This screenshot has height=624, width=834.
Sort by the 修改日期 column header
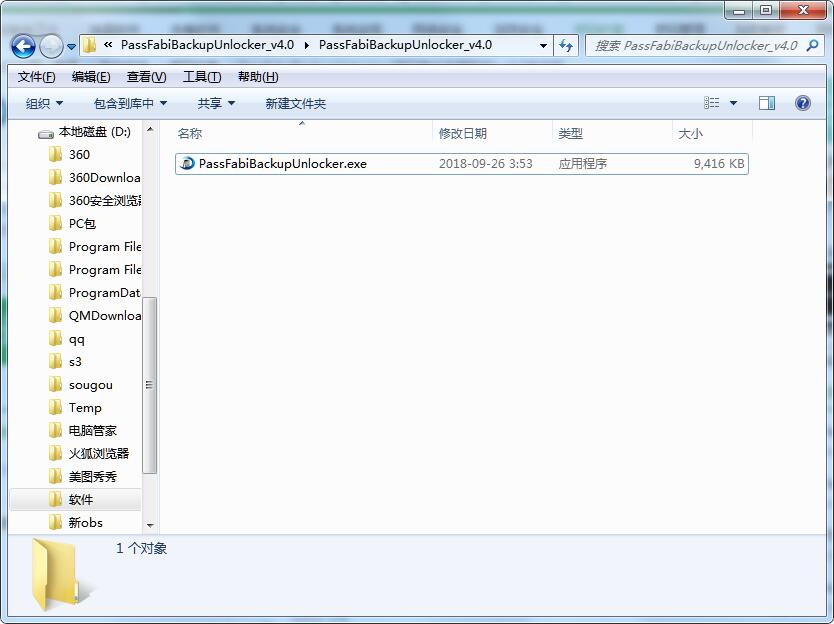tap(493, 134)
